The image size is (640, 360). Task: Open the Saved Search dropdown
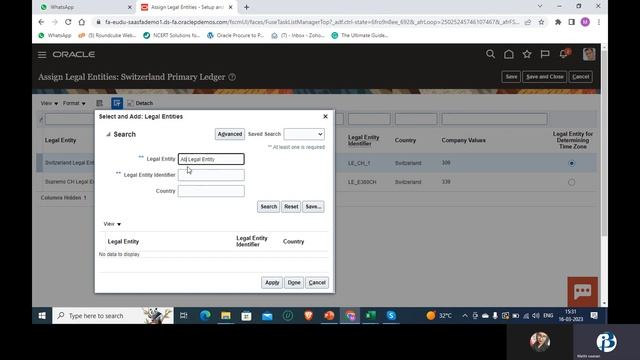click(x=304, y=134)
